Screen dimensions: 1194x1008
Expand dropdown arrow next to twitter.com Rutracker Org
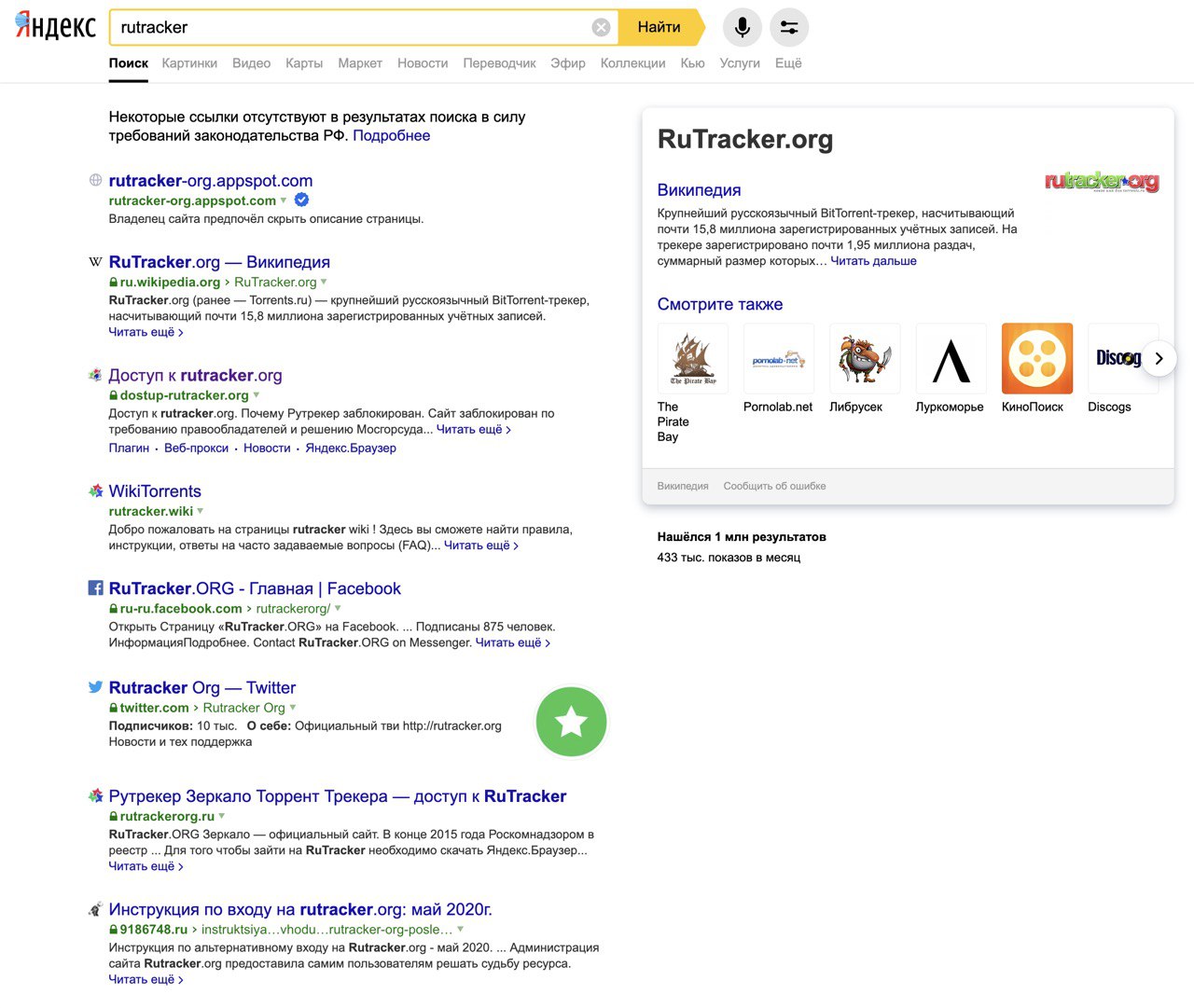coord(292,708)
